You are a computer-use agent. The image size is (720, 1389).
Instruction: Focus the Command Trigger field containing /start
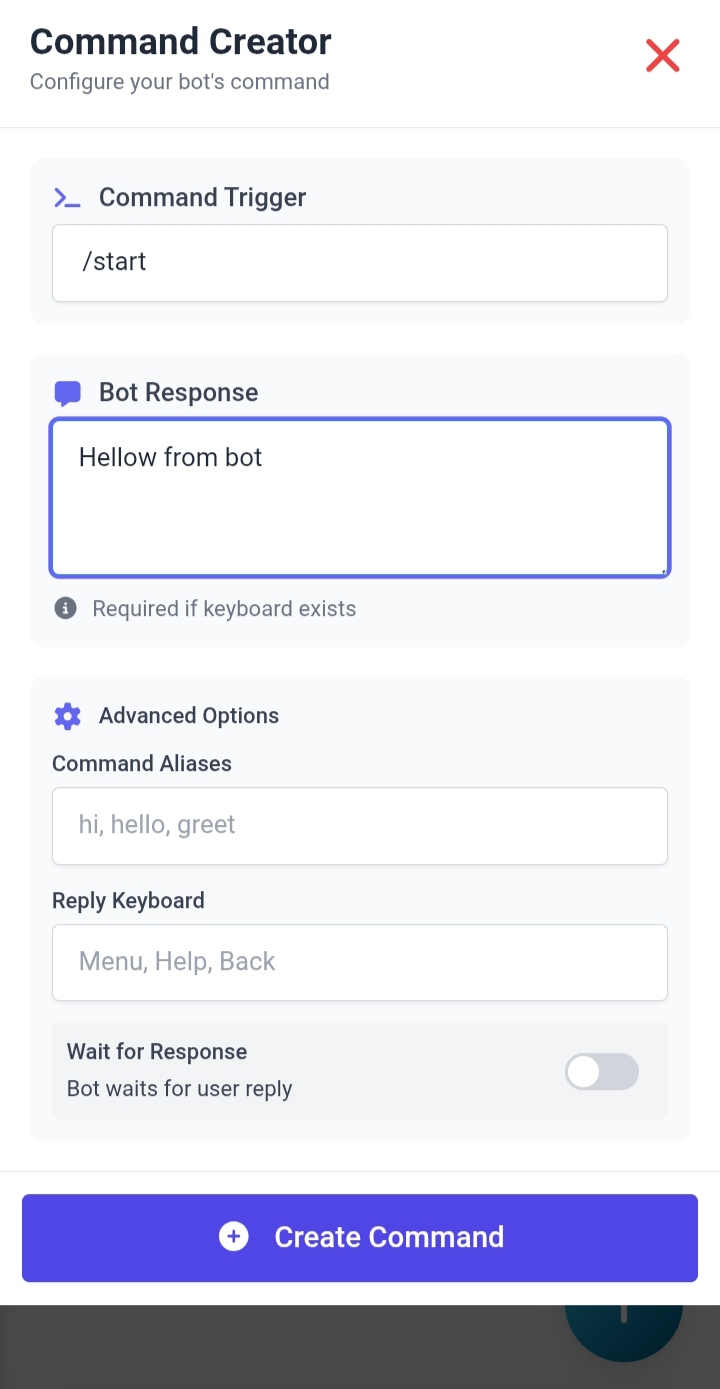(x=360, y=262)
